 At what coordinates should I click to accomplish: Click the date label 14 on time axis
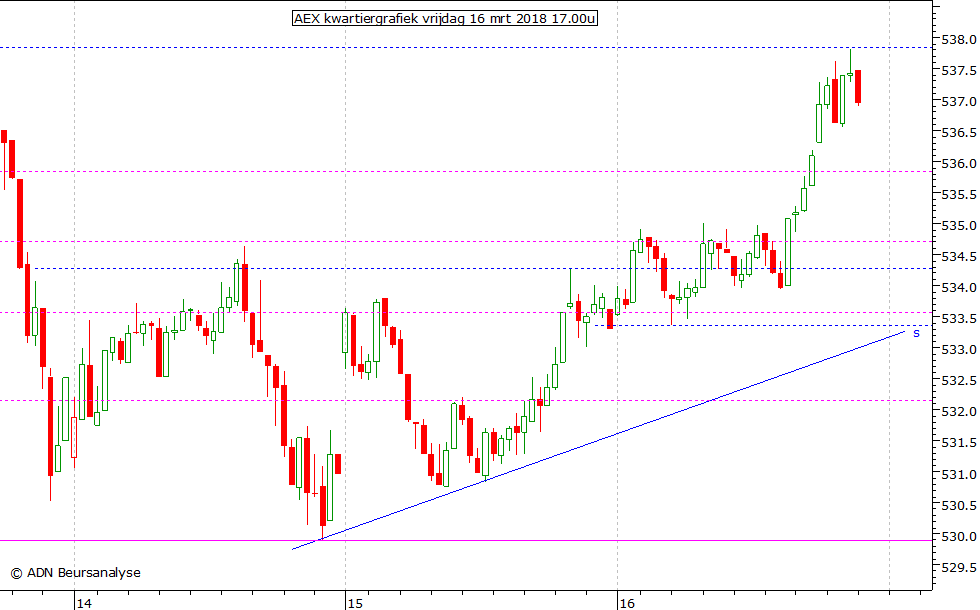pyautogui.click(x=84, y=603)
